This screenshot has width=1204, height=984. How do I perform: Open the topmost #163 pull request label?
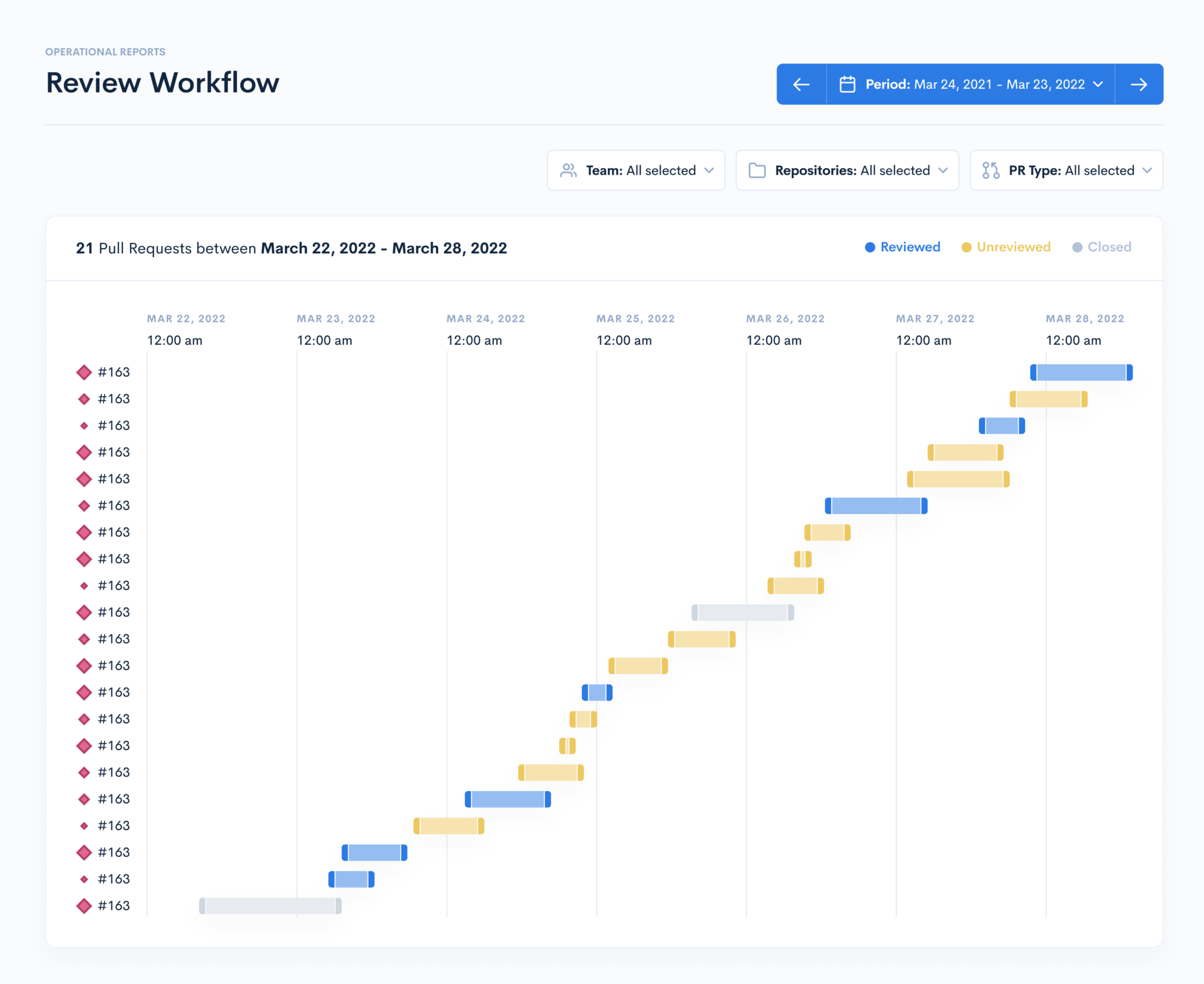[x=113, y=371]
